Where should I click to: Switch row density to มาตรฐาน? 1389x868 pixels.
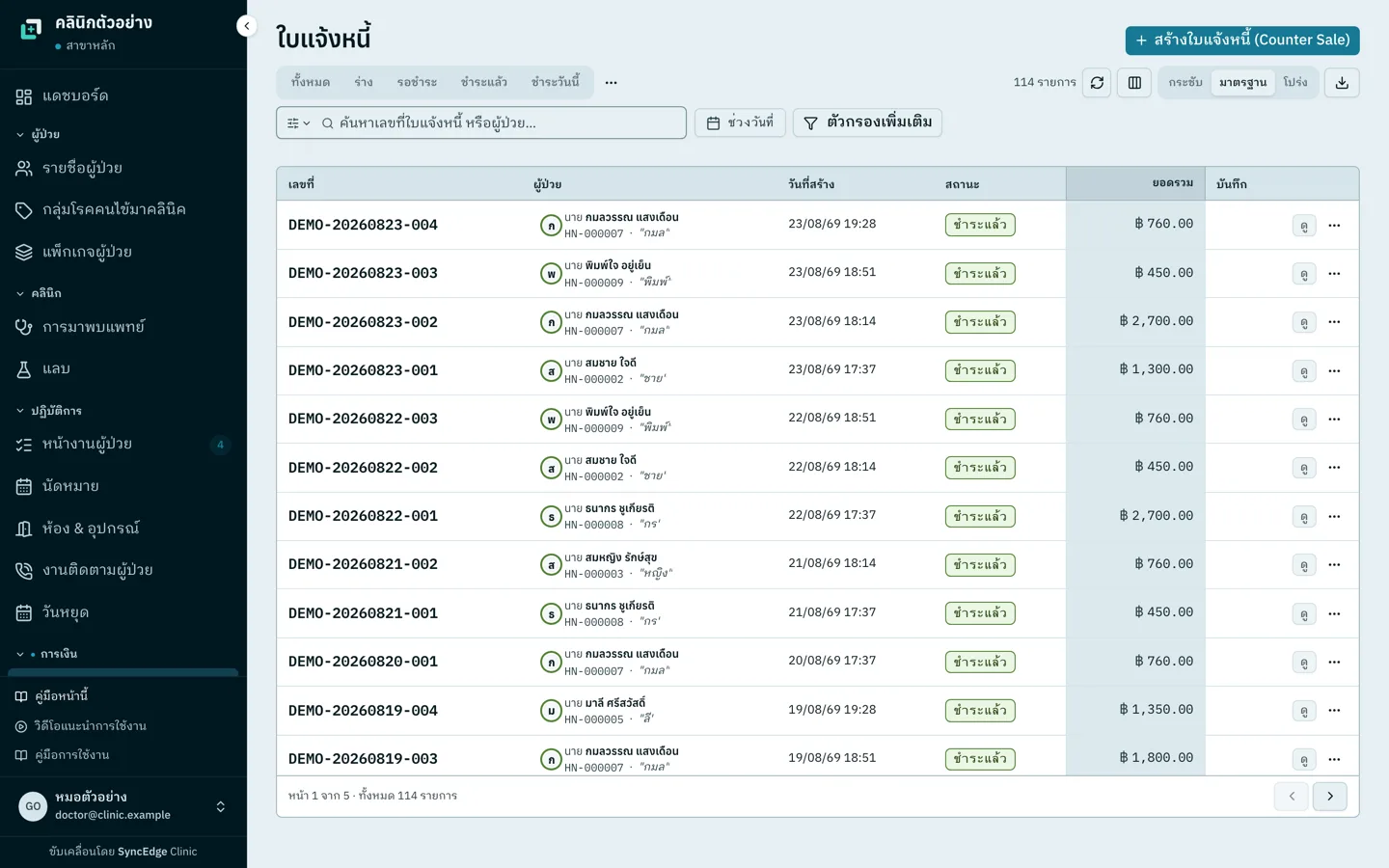[1242, 83]
